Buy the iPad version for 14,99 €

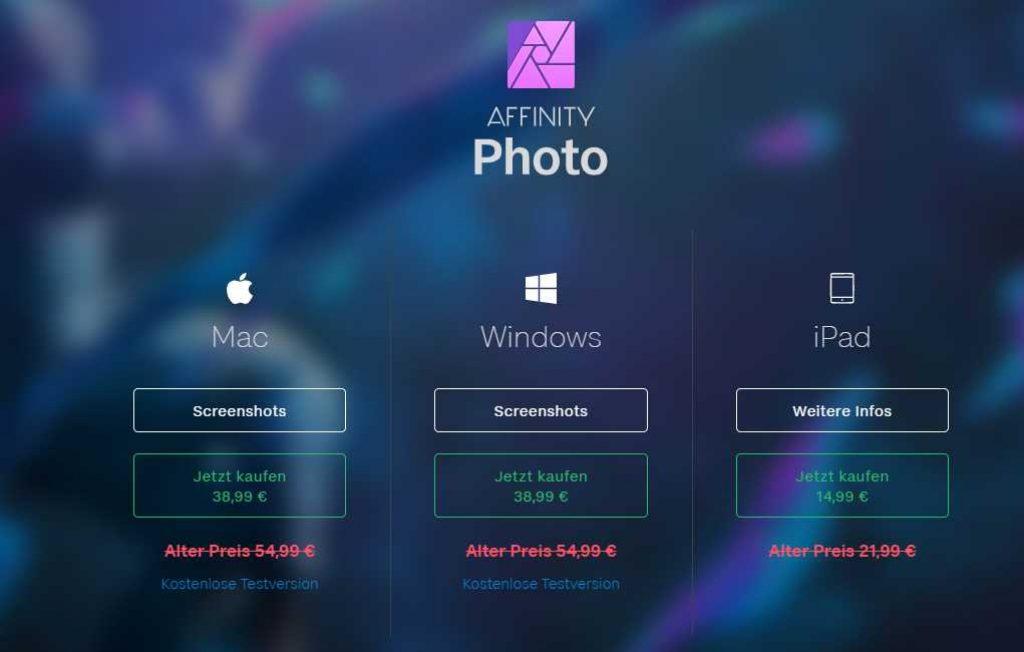pyautogui.click(x=842, y=485)
